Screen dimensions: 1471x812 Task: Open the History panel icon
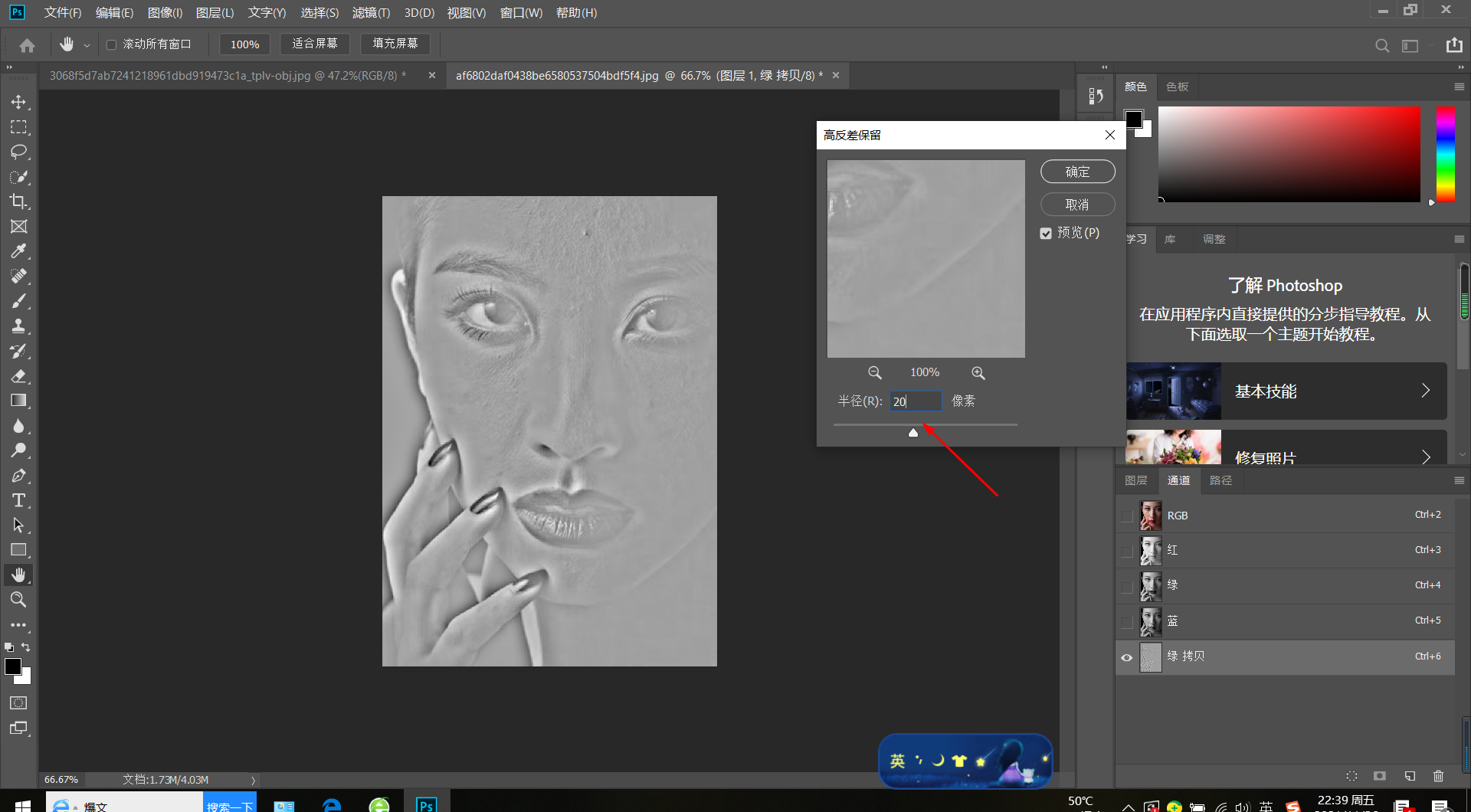(x=1096, y=96)
